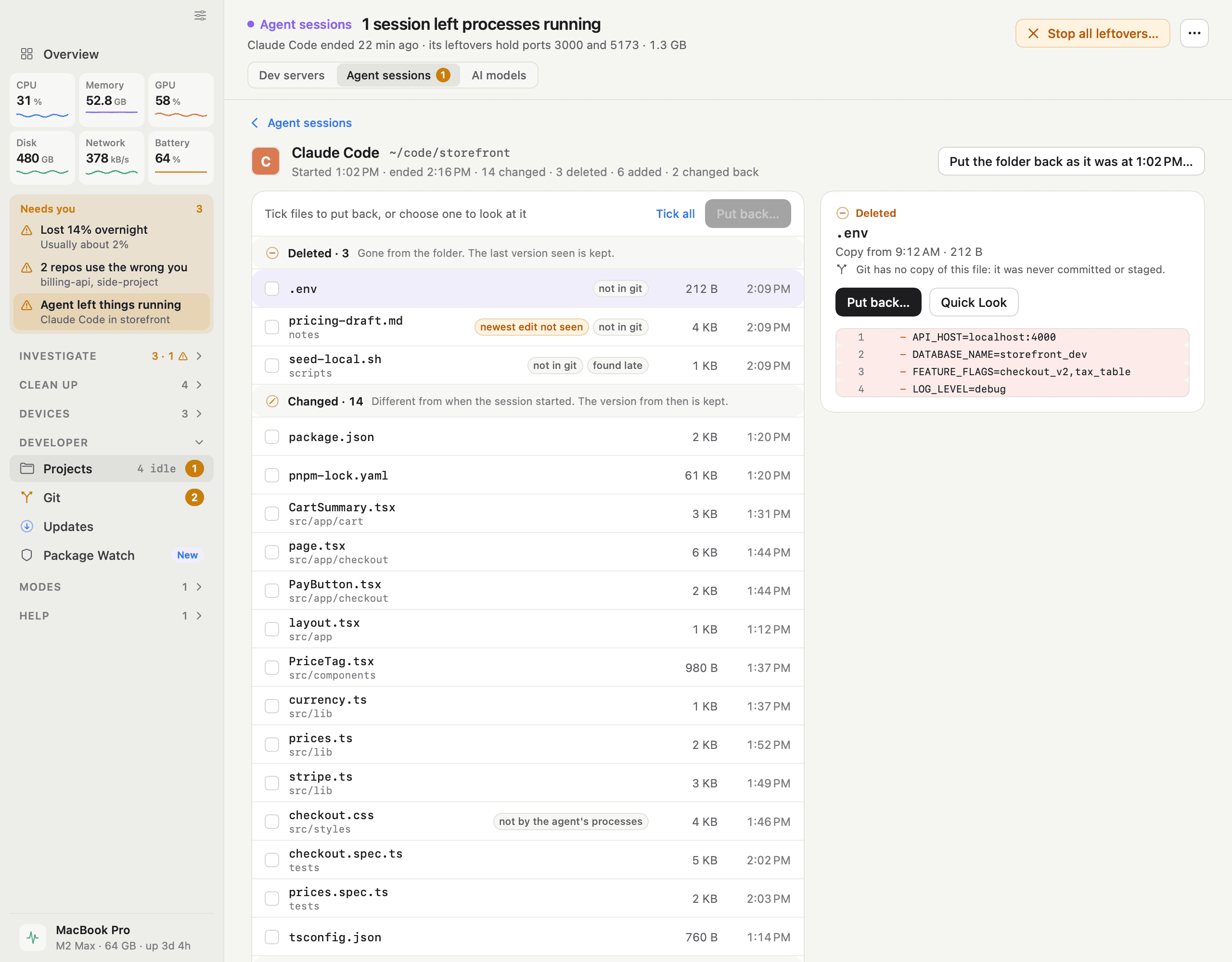1232x962 pixels.
Task: Click the black Put back button for .env
Action: [x=878, y=302]
